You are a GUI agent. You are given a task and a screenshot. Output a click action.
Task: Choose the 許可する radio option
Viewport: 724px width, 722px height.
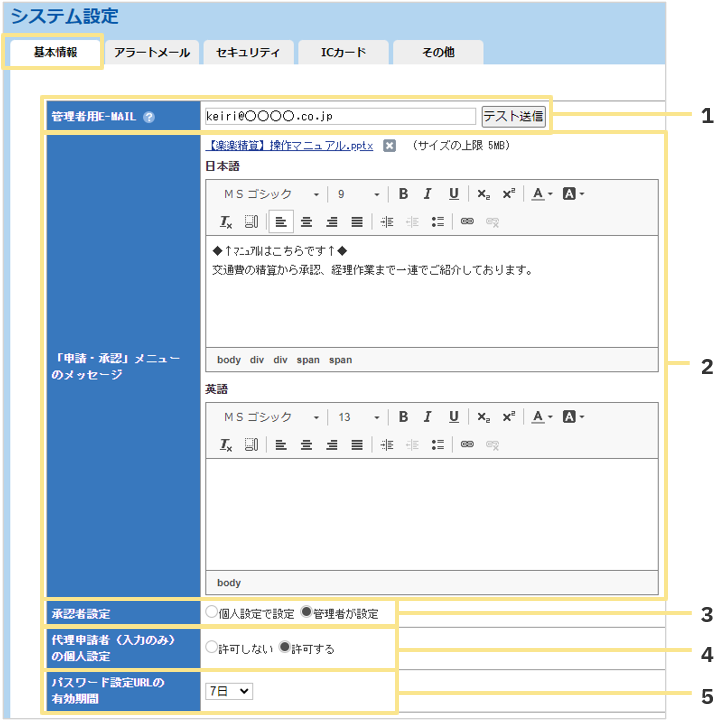(285, 648)
